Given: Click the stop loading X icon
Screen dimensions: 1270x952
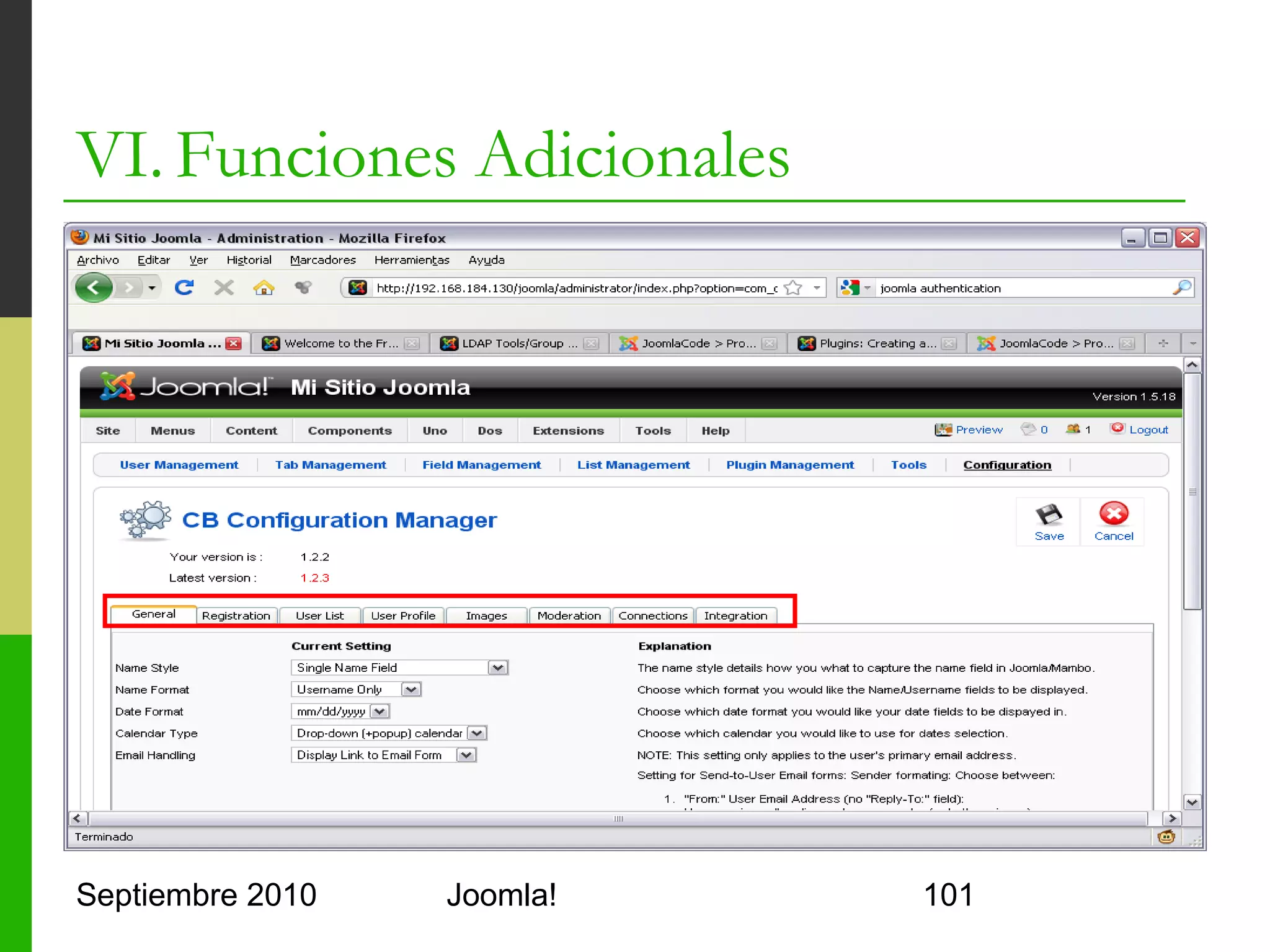Looking at the screenshot, I should coord(224,288).
